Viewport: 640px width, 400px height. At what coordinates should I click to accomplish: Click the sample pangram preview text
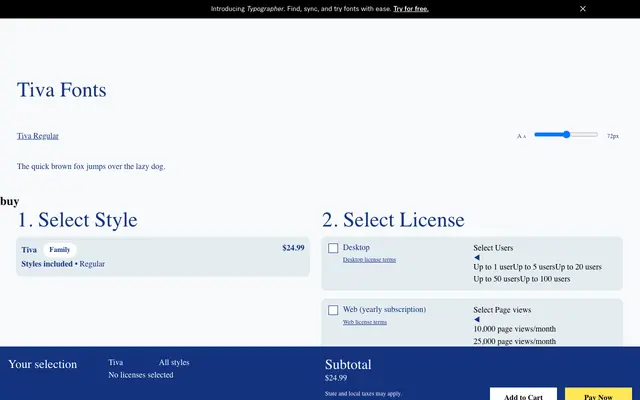coord(91,166)
